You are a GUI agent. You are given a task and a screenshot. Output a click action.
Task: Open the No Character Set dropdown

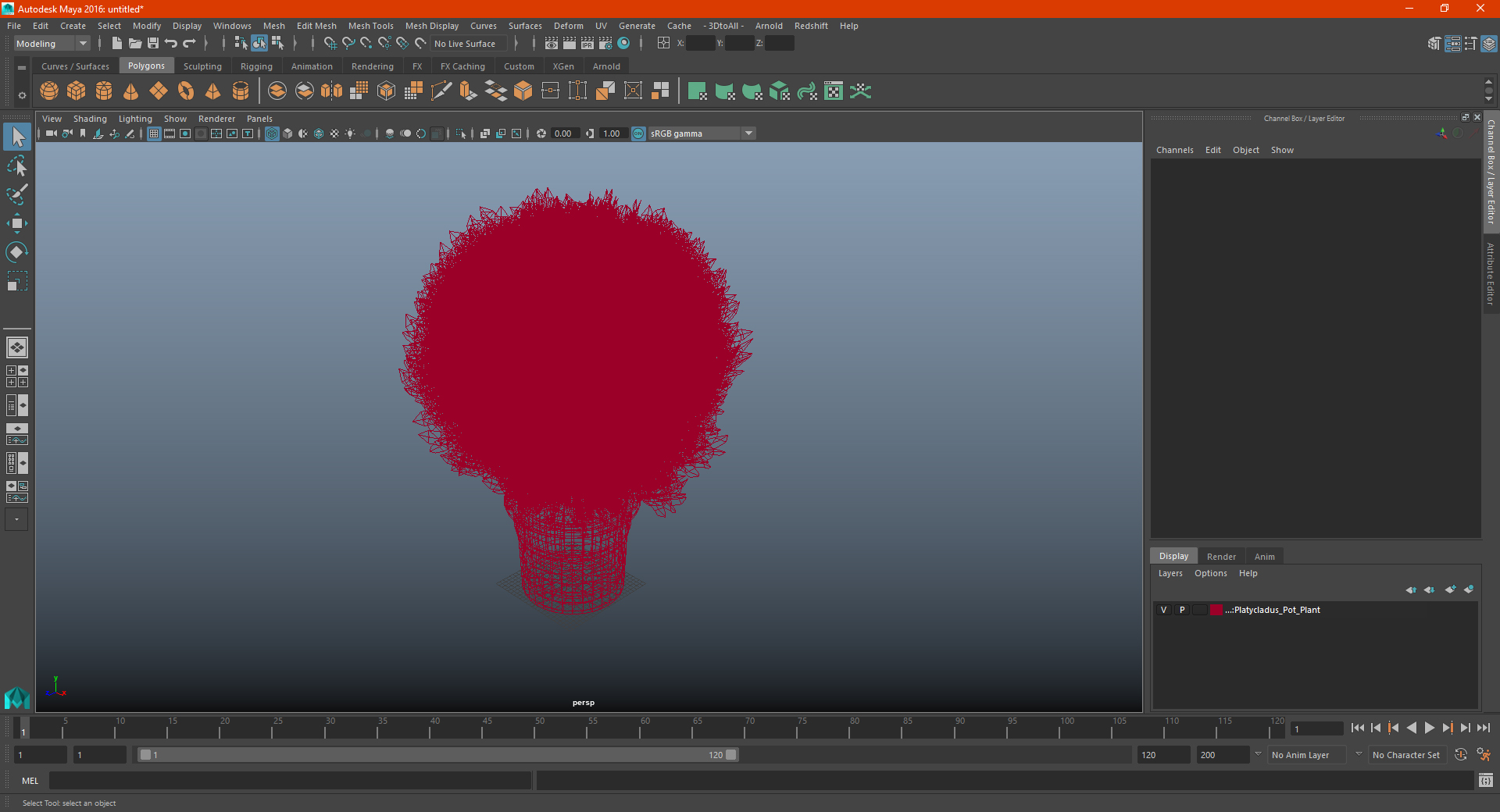[1406, 755]
